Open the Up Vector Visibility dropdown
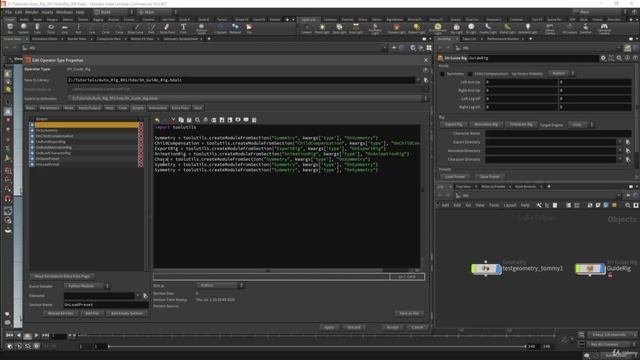Screen dimensions: 640x360 point(562,73)
